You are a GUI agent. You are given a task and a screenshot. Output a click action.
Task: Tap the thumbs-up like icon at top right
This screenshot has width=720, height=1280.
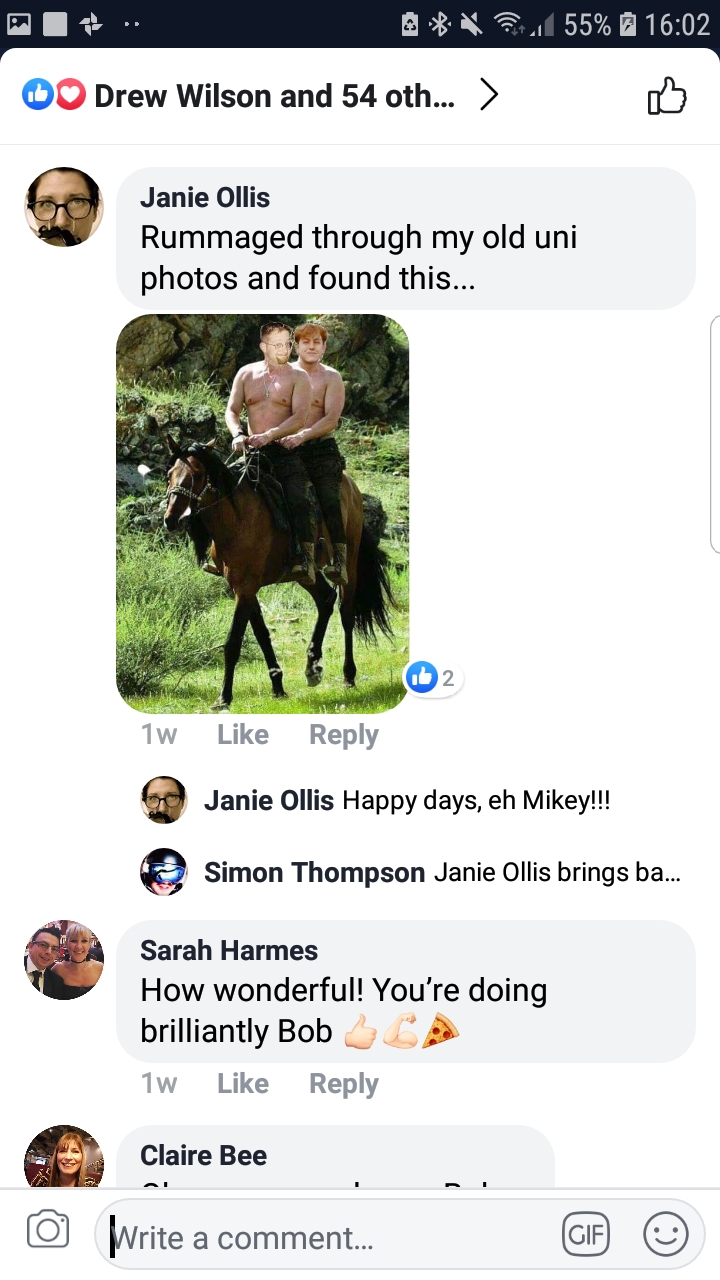[667, 96]
